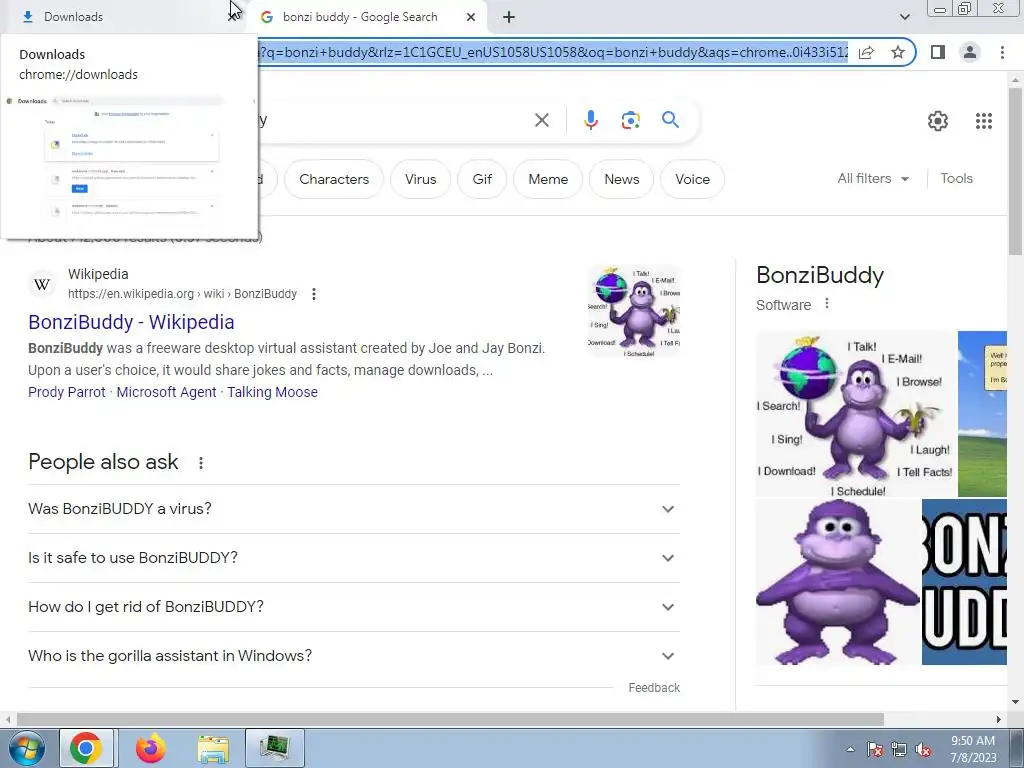The image size is (1024, 768).
Task: Click the BonziBuddy knowledge panel title
Action: 820,275
